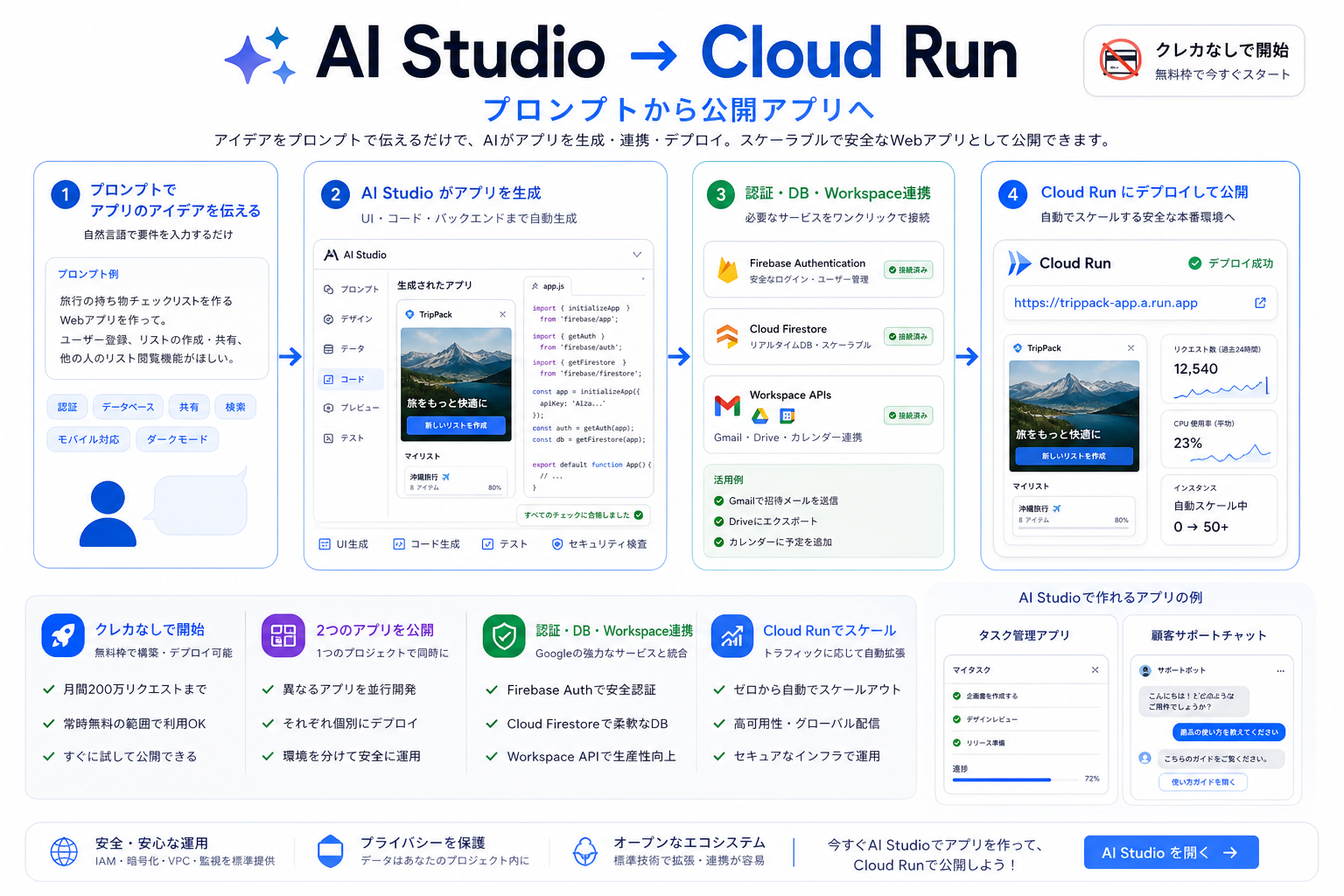Click the 認証 tag chip
Screen dimensions: 1344x896
[x=67, y=407]
